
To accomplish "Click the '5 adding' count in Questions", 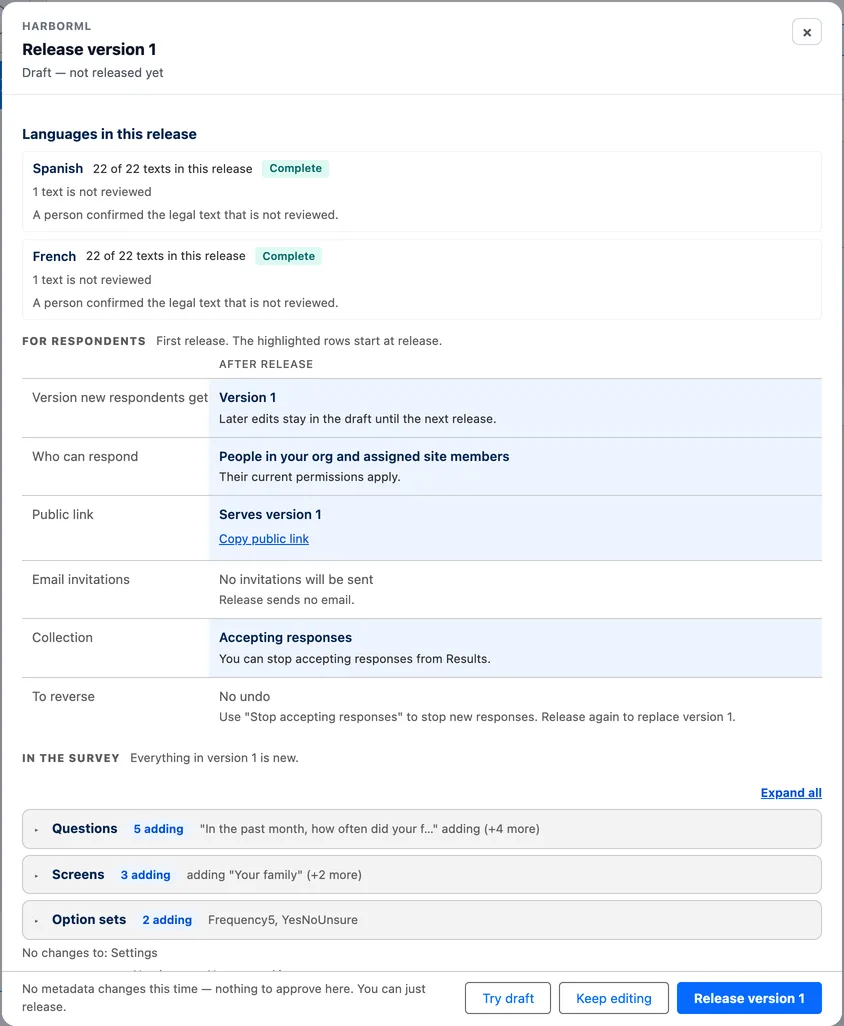I will (x=158, y=829).
